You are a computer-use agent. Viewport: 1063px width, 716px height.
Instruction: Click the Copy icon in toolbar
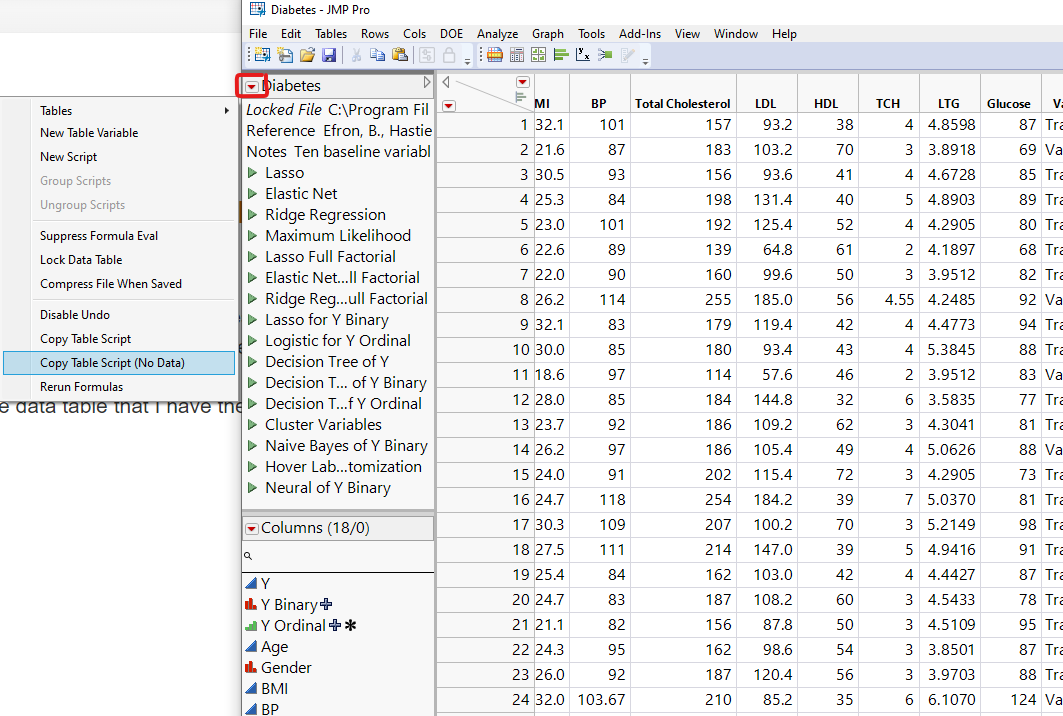point(378,55)
